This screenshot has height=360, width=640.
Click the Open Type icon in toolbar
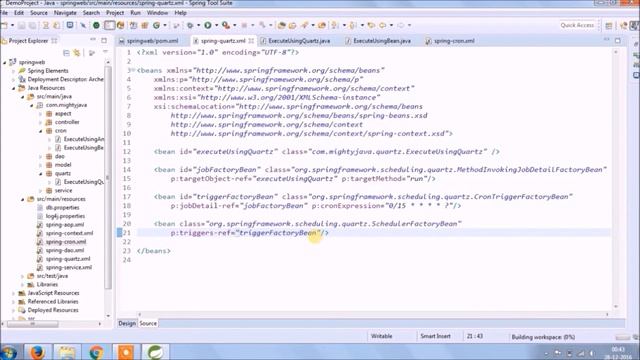pos(281,25)
